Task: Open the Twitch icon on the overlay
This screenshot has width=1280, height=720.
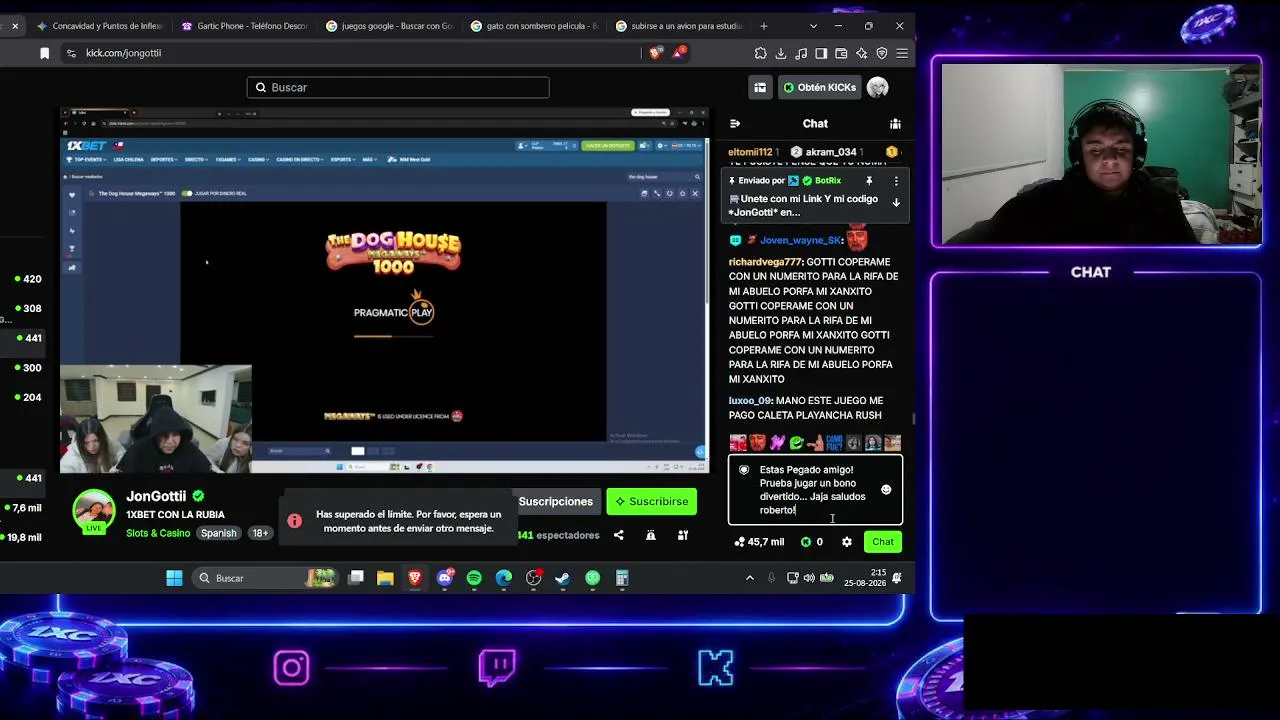Action: (497, 668)
